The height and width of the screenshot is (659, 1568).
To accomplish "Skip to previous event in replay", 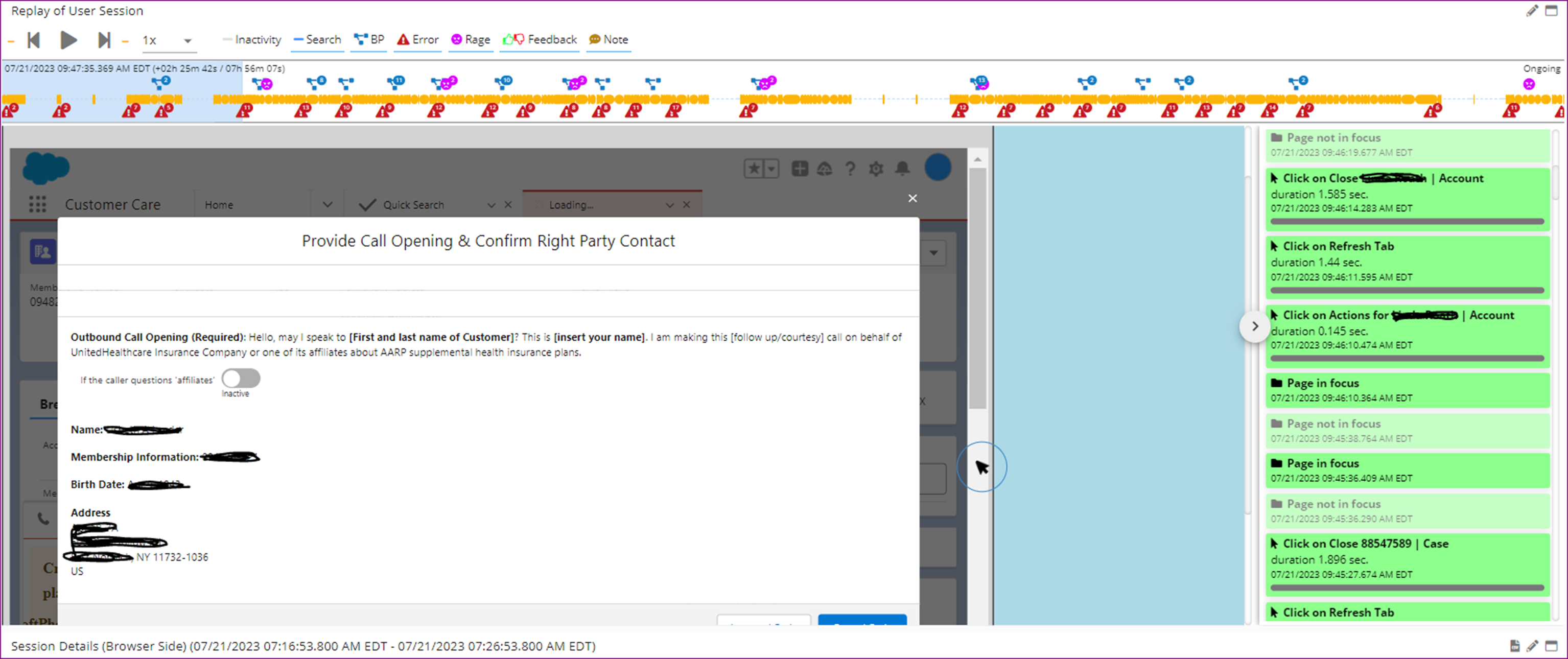I will click(x=34, y=40).
